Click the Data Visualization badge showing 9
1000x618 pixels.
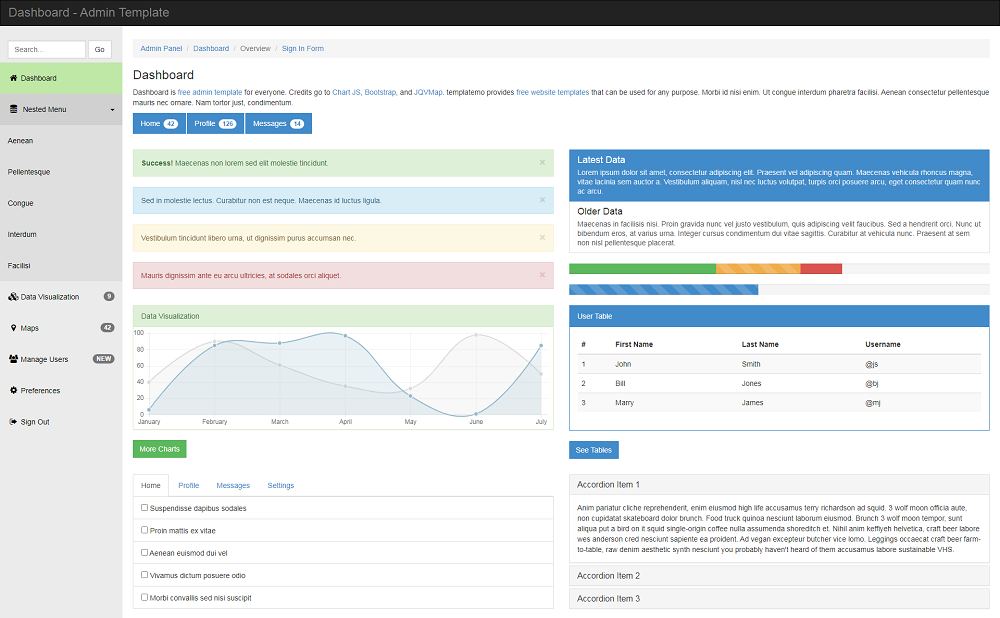tap(109, 297)
